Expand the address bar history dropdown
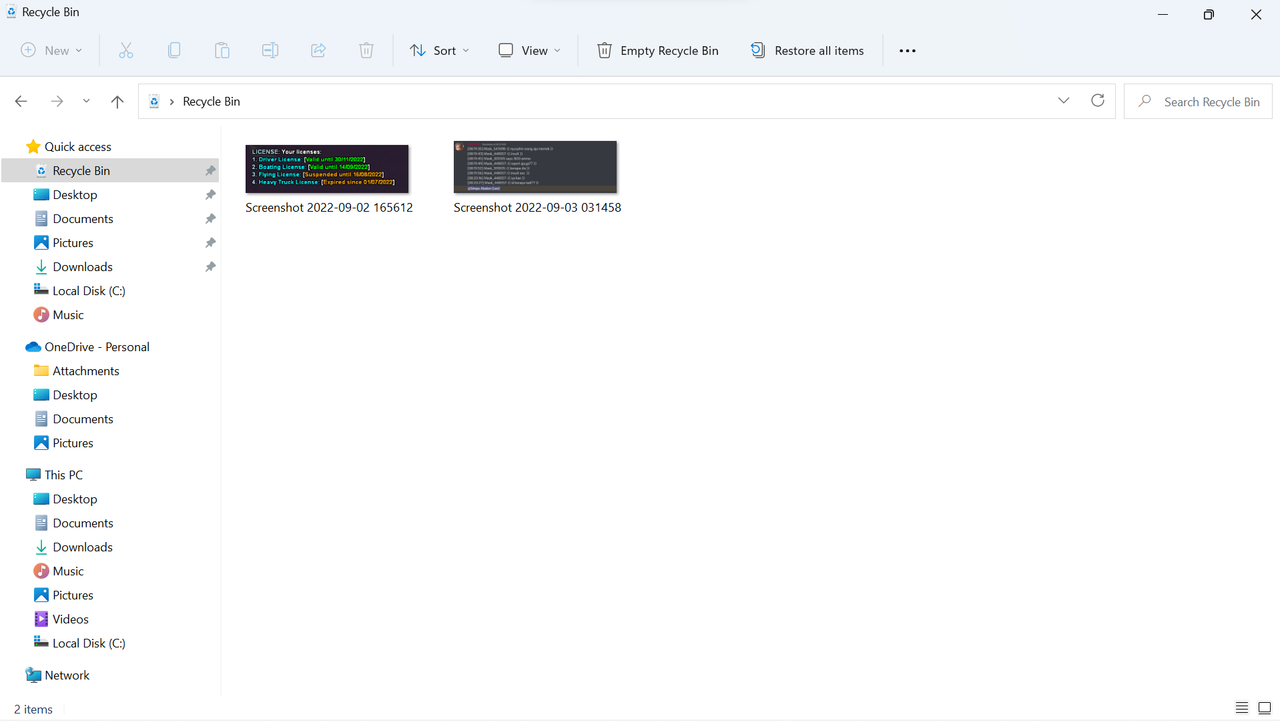 (1063, 101)
